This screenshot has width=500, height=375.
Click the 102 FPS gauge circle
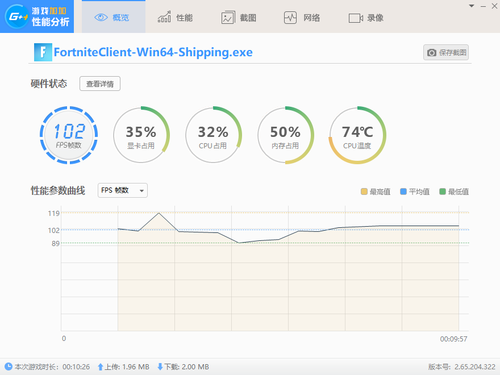pyautogui.click(x=69, y=135)
